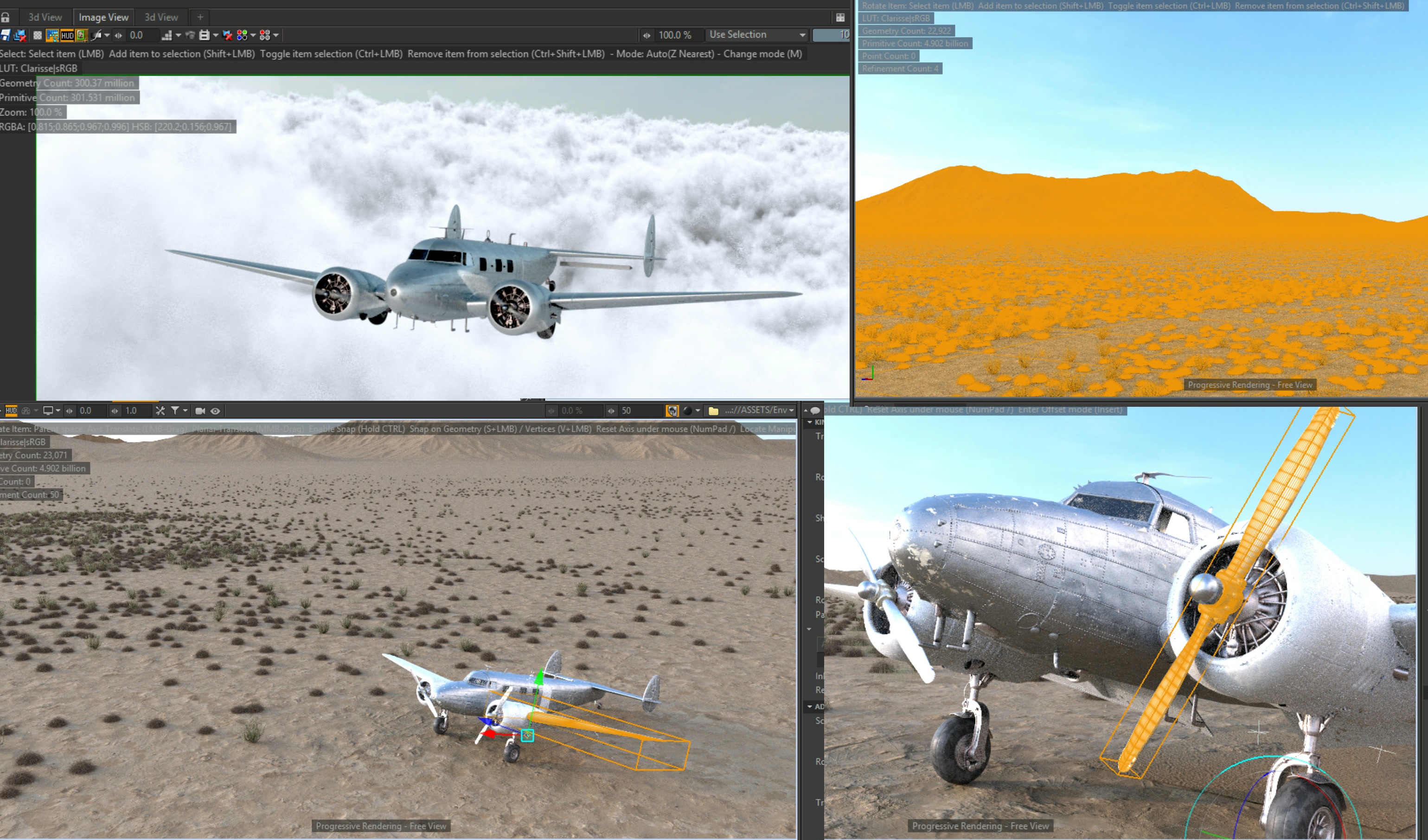The height and width of the screenshot is (840, 1428).
Task: Toggle the checkerboard background button
Action: coord(38,35)
